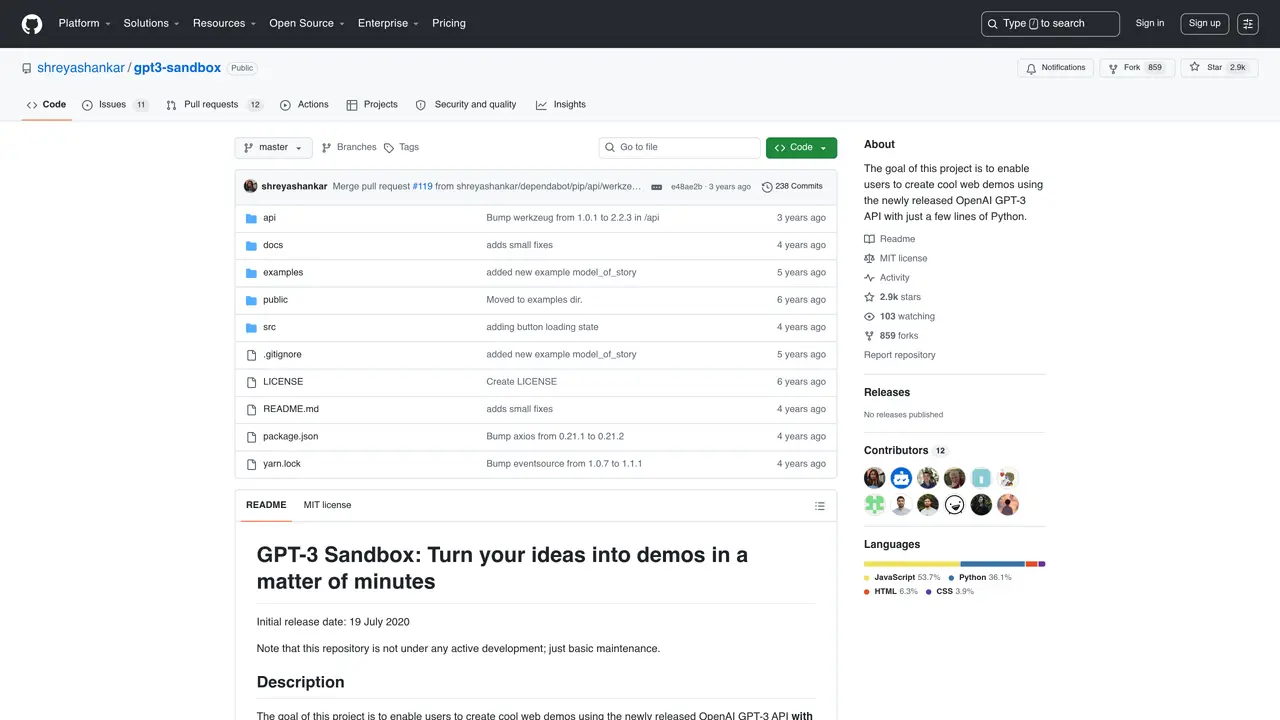The image size is (1280, 720).
Task: View 103 watching list
Action: (x=899, y=316)
